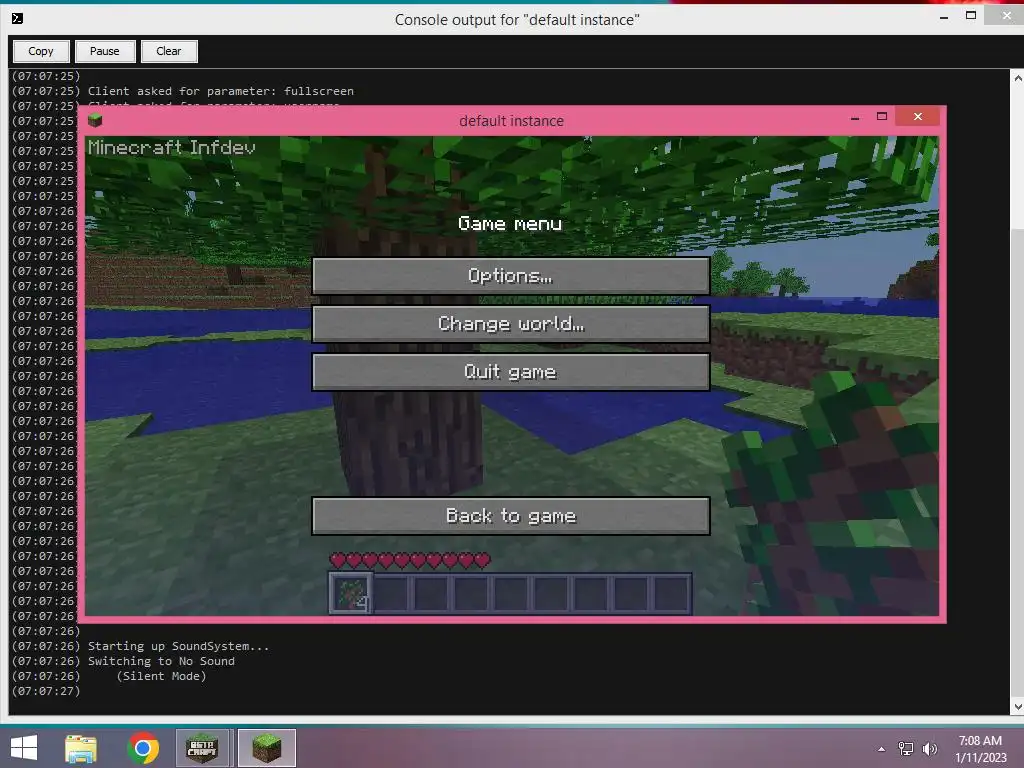This screenshot has height=768, width=1024.
Task: Click the second hotbar slot
Action: (x=391, y=594)
